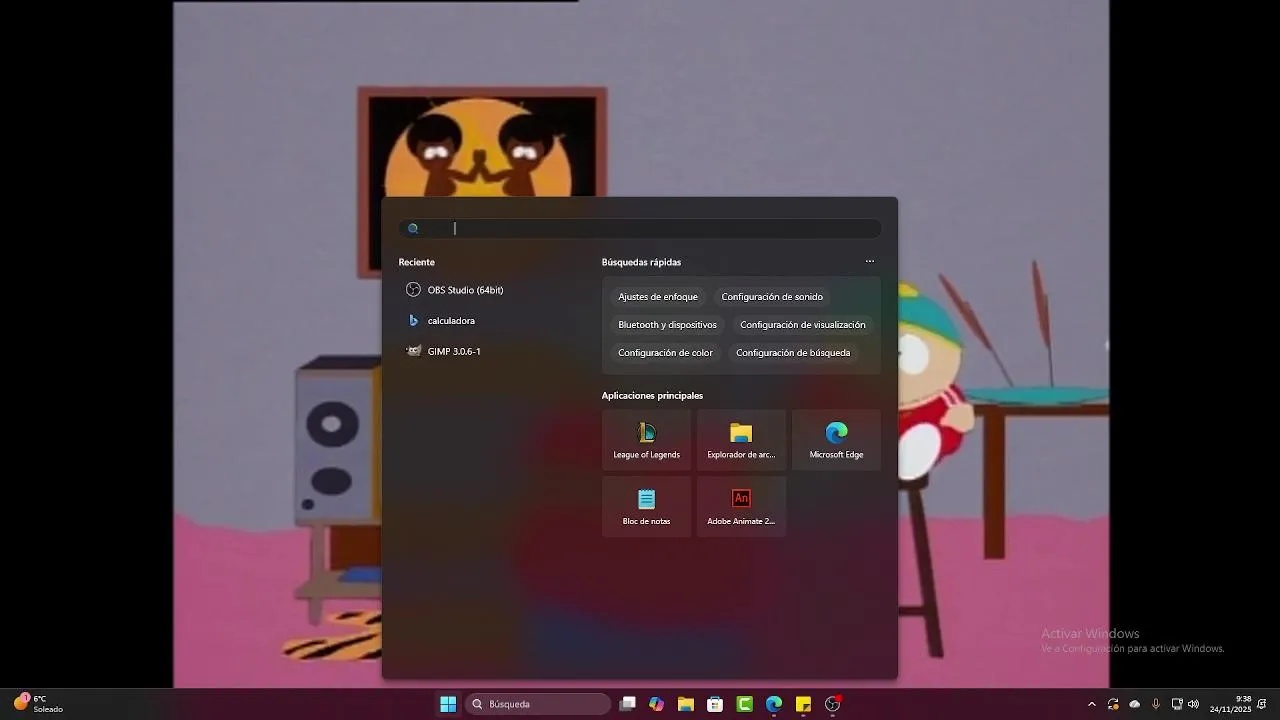
Task: Open Microsoft Store from the taskbar
Action: (x=715, y=704)
